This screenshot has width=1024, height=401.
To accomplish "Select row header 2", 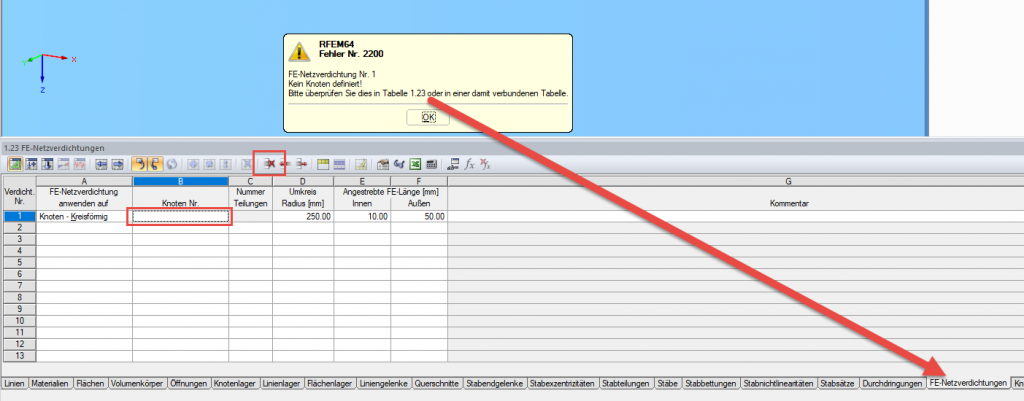I will tap(19, 227).
